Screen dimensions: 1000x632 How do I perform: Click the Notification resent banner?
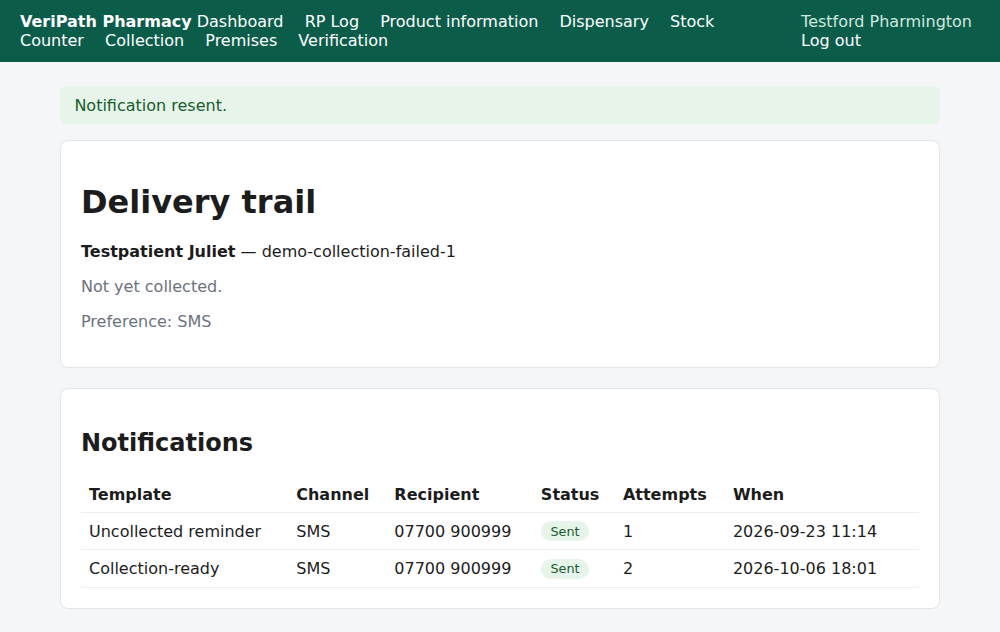[x=500, y=105]
